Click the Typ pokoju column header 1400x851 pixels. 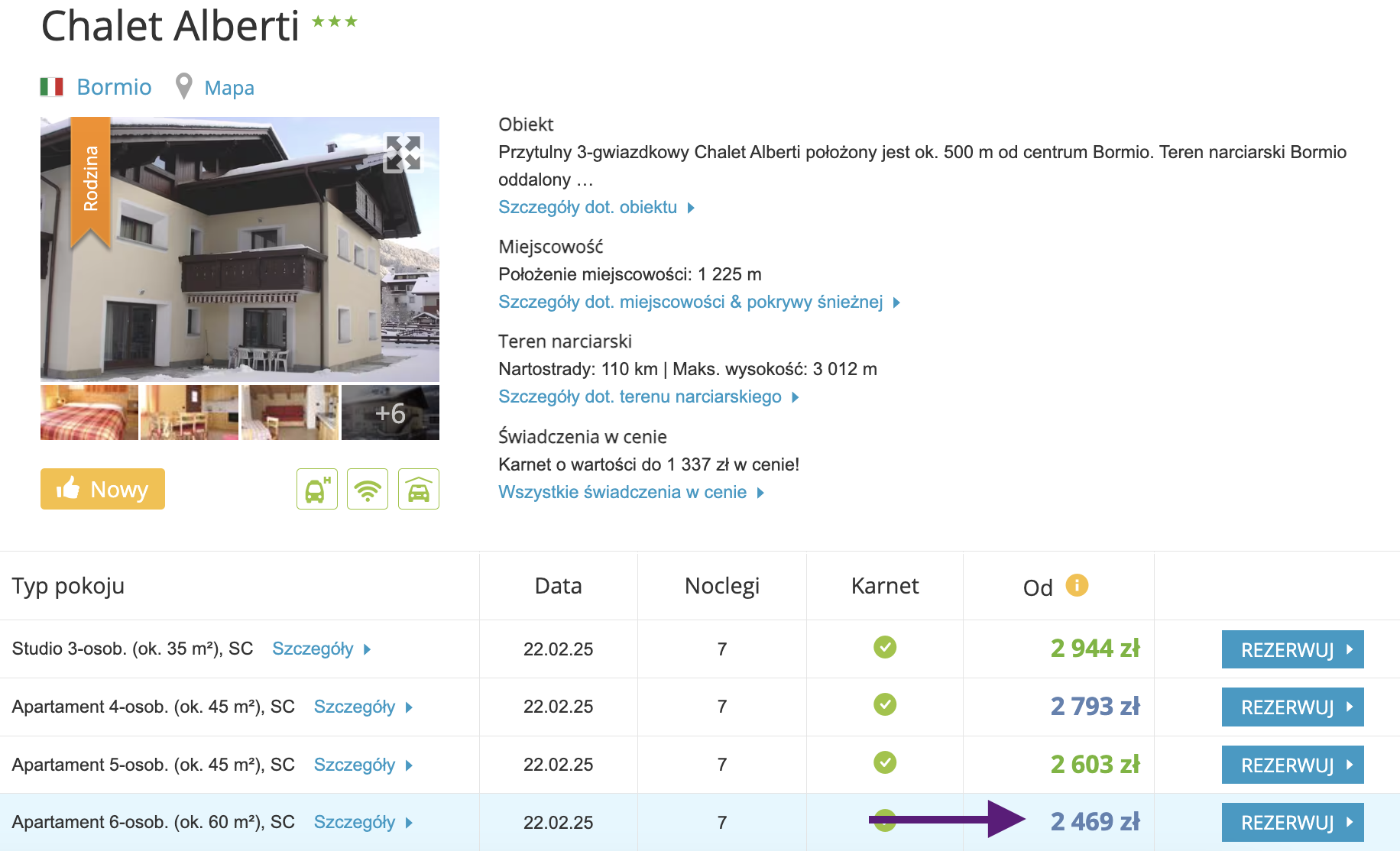coord(68,586)
